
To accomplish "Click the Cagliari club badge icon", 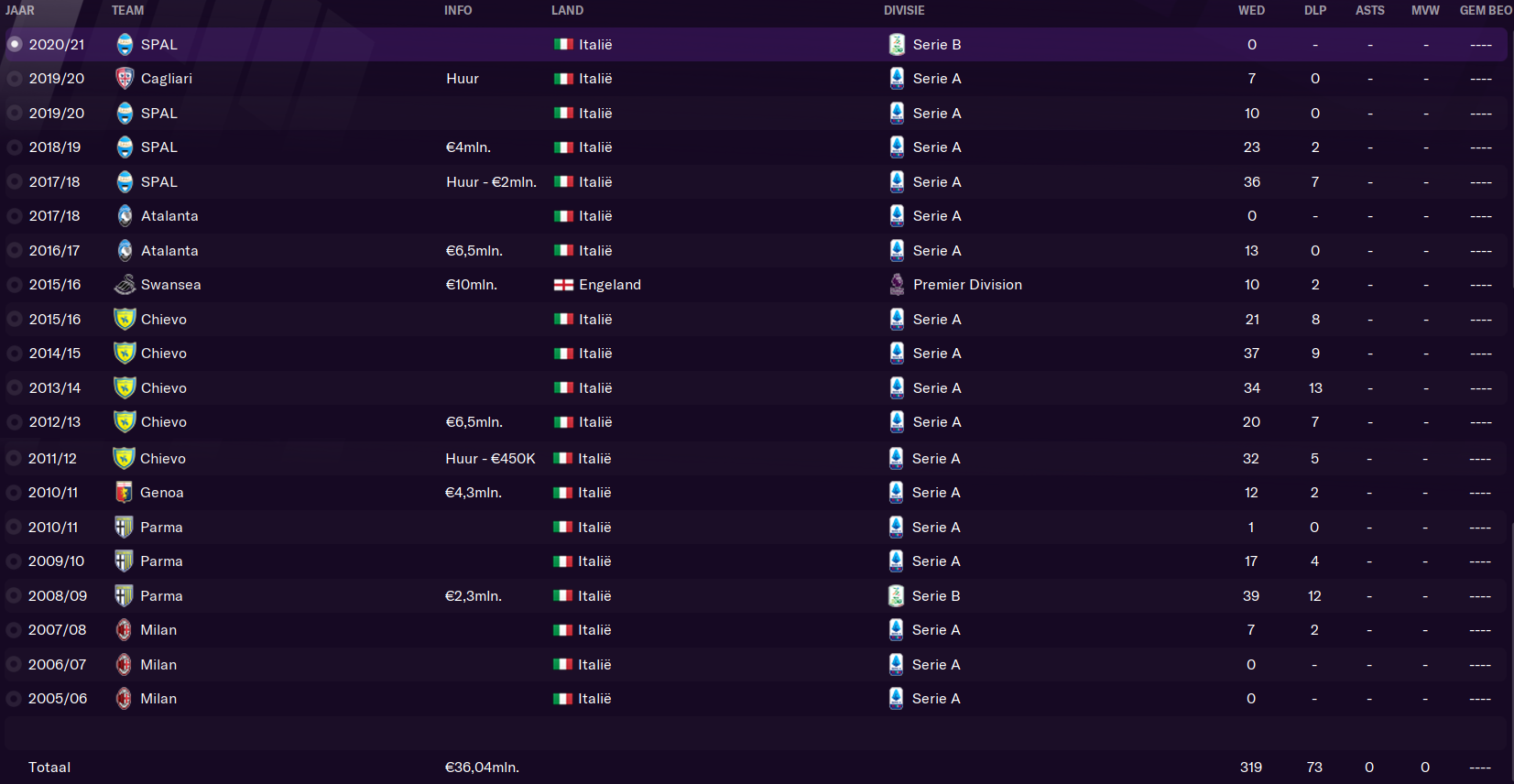I will pos(125,79).
